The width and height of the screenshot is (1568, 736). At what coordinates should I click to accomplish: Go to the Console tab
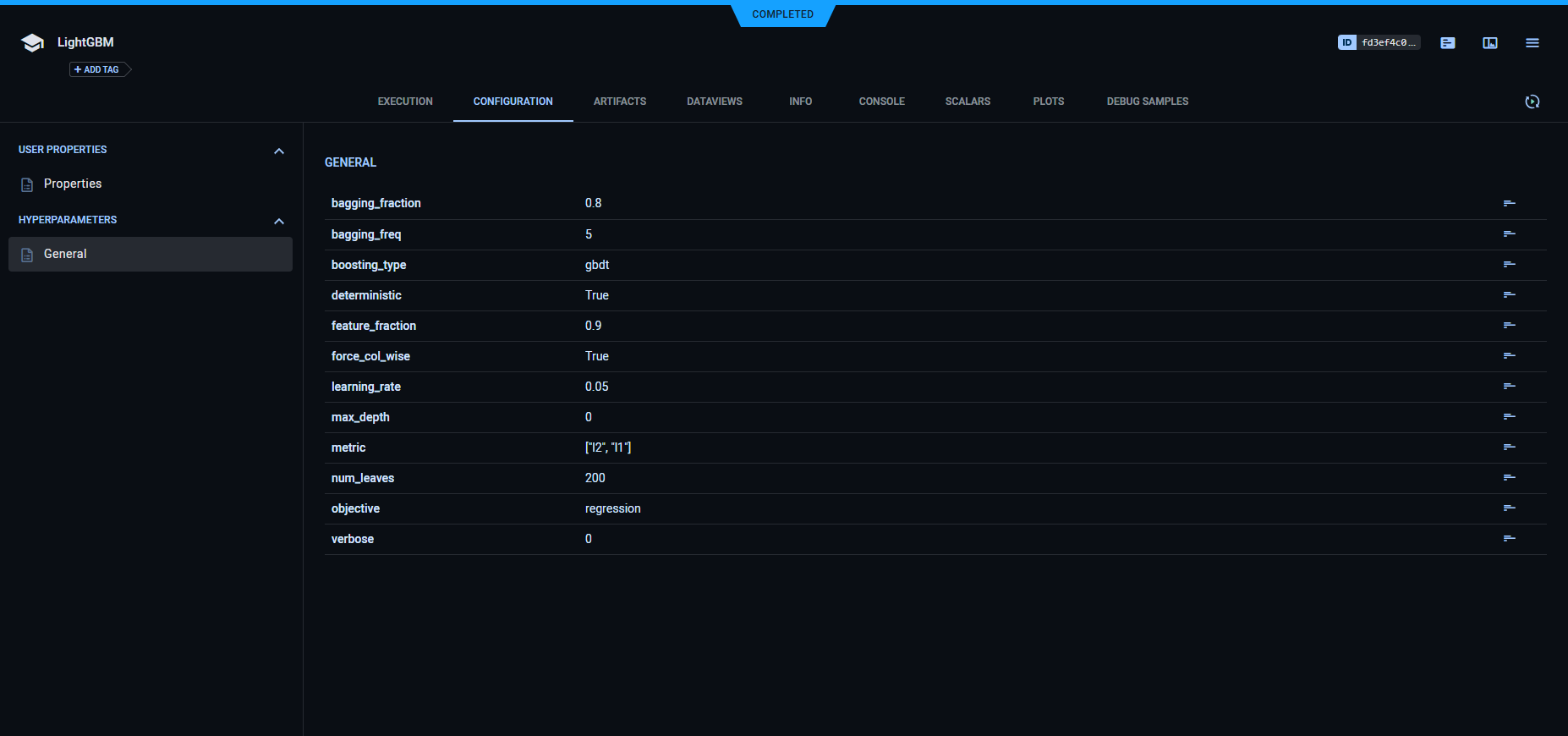[x=881, y=102]
